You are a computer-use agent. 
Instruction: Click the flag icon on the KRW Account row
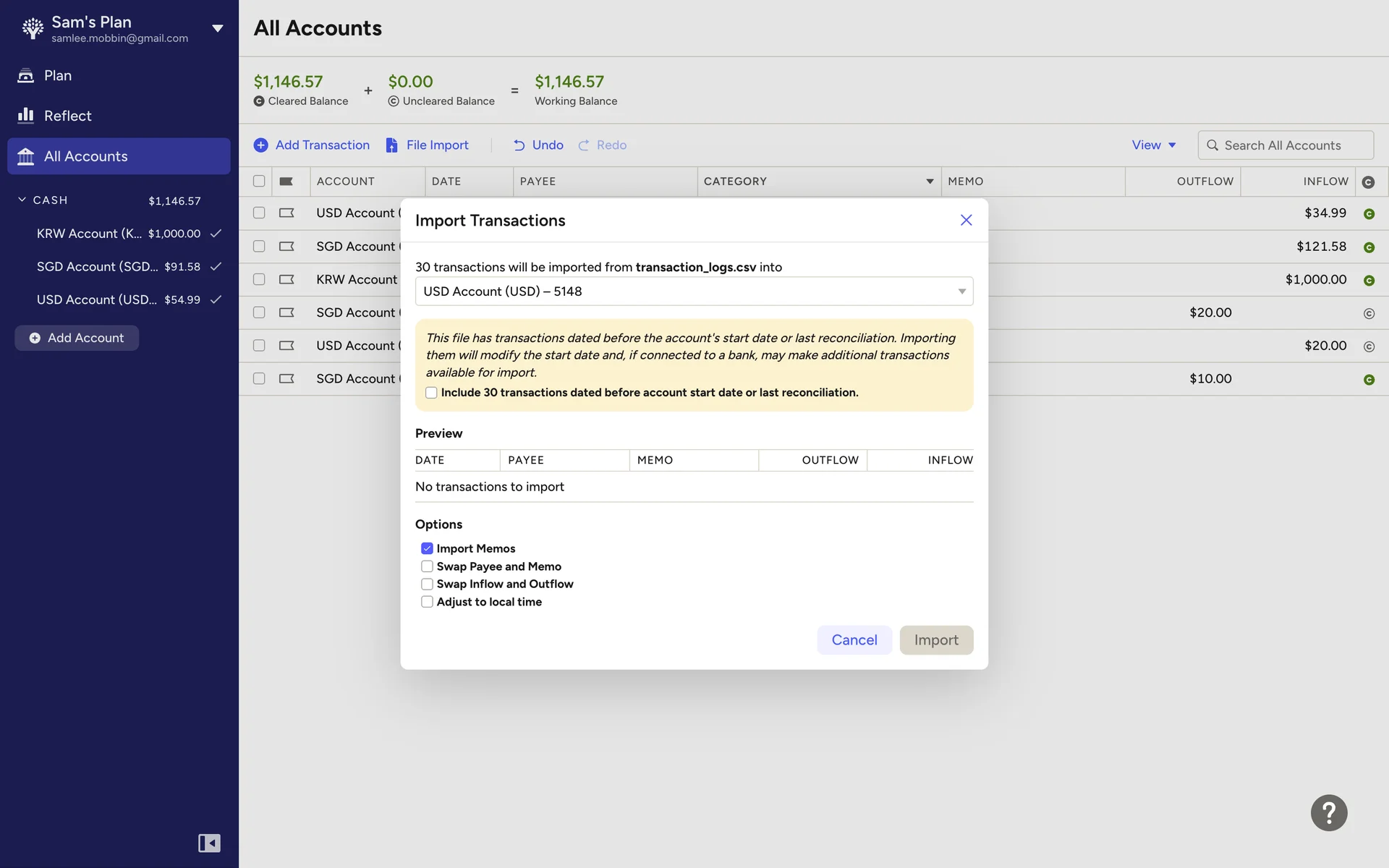(286, 280)
